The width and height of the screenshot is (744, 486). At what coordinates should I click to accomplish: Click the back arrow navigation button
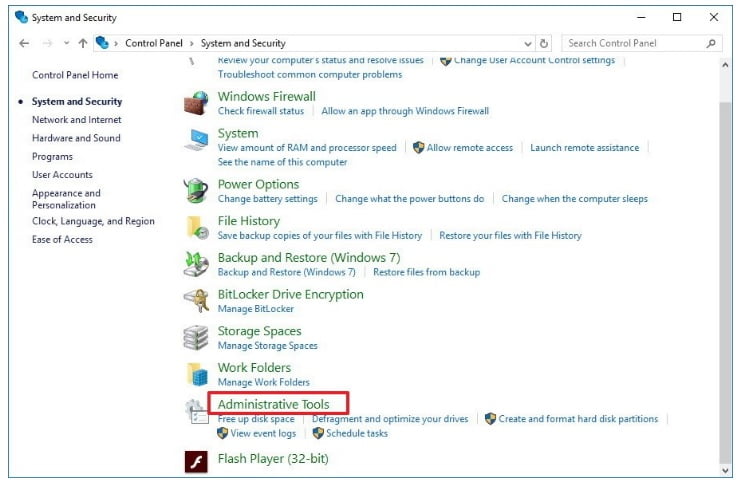[24, 44]
